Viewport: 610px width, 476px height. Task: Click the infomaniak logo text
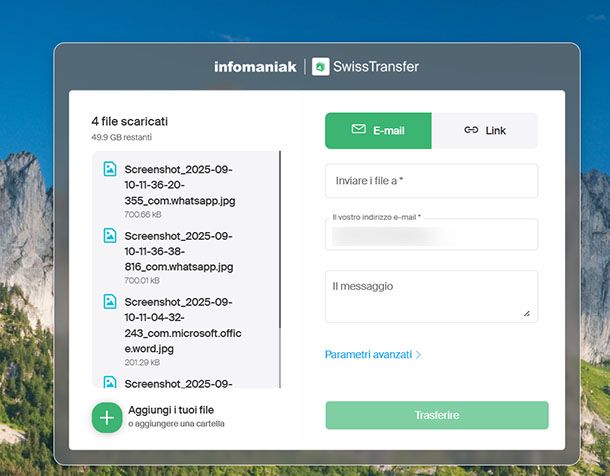coord(255,67)
